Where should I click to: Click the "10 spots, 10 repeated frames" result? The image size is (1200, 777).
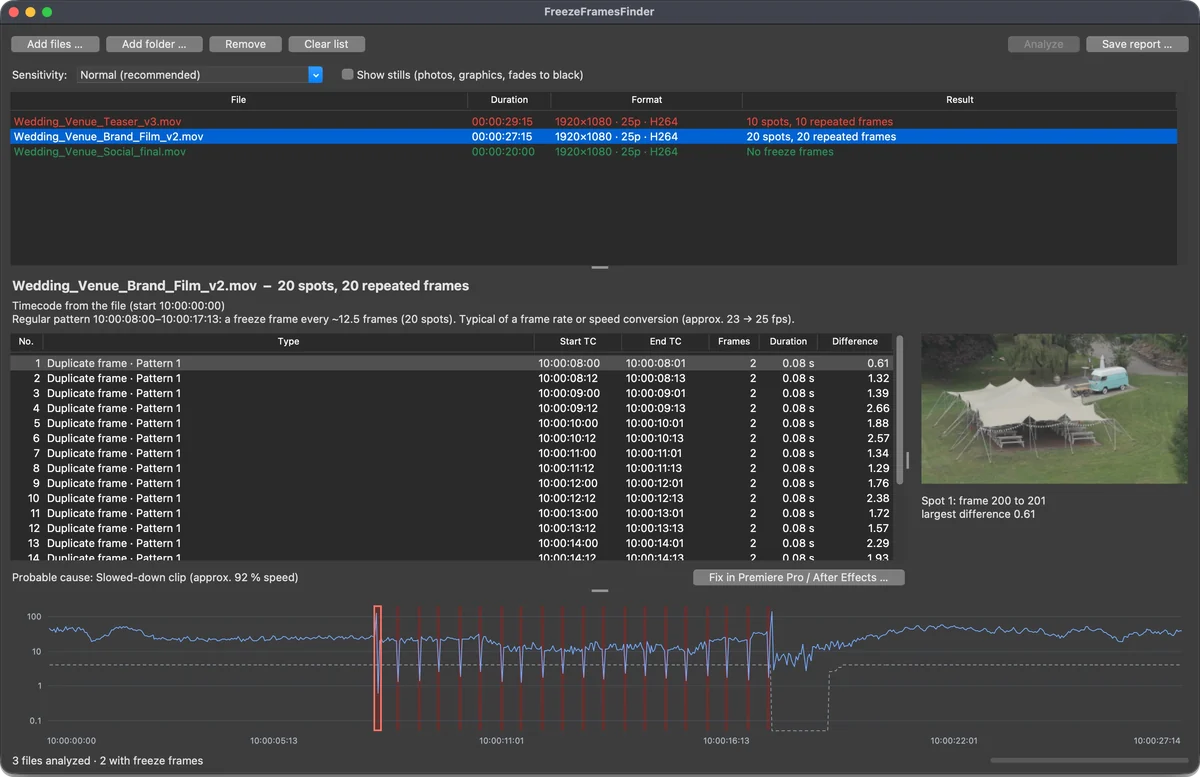point(821,122)
